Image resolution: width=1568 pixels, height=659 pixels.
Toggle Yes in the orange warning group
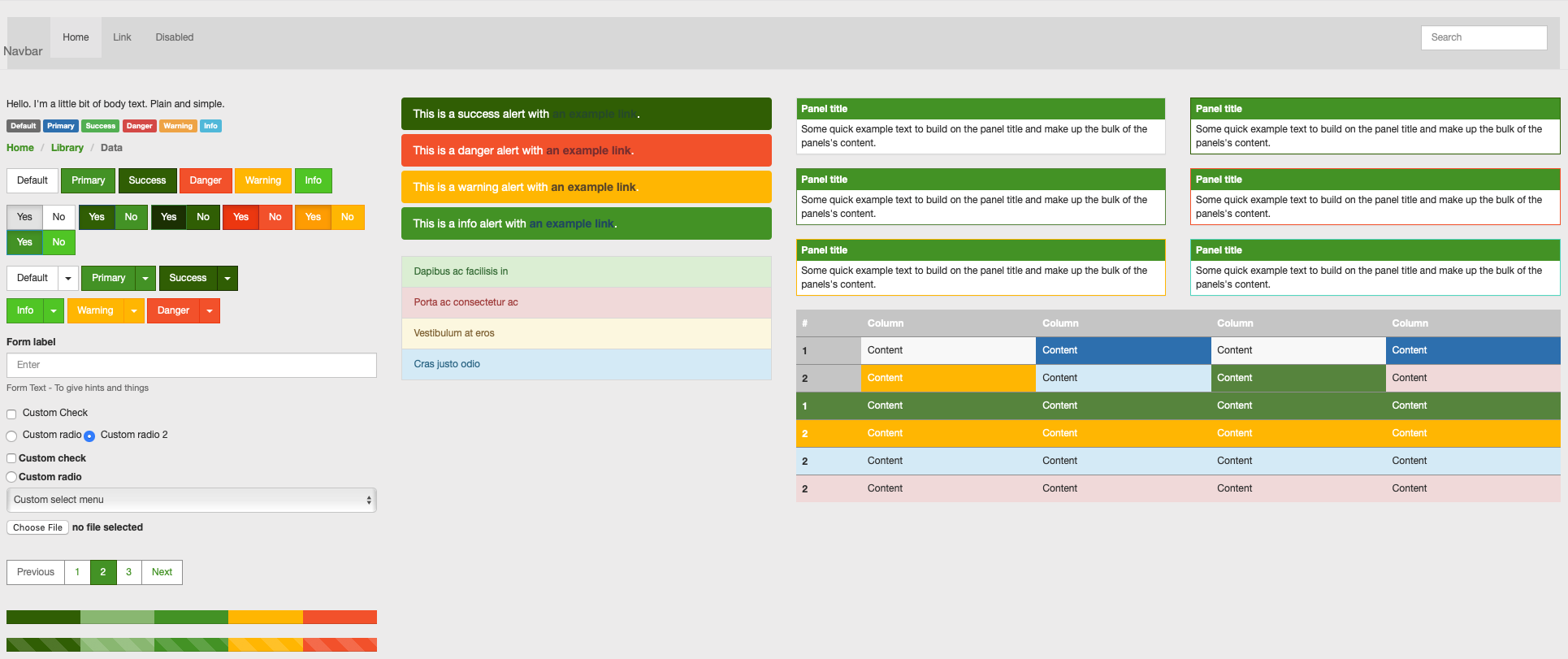point(313,217)
